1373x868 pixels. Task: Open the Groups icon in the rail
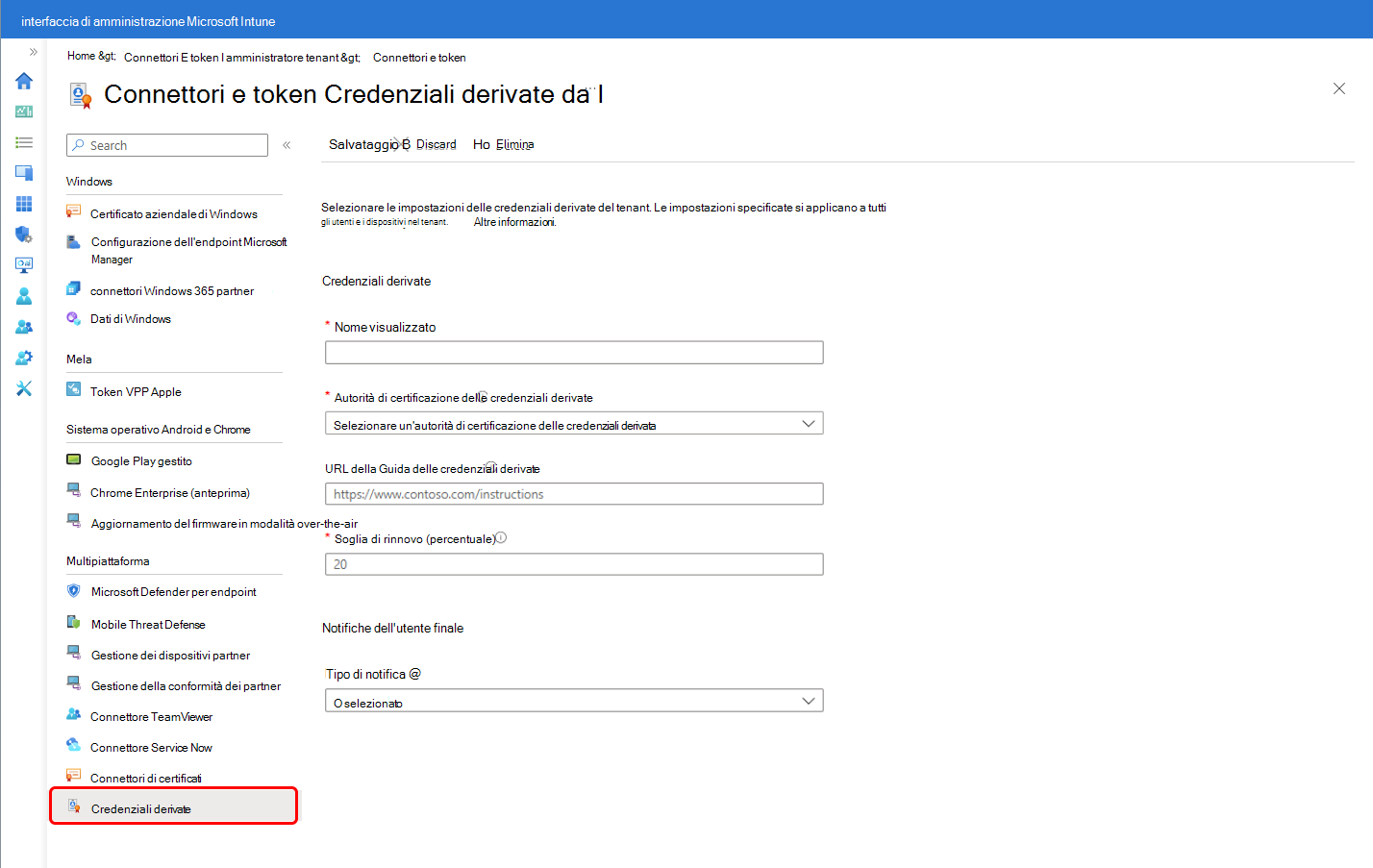(x=24, y=327)
